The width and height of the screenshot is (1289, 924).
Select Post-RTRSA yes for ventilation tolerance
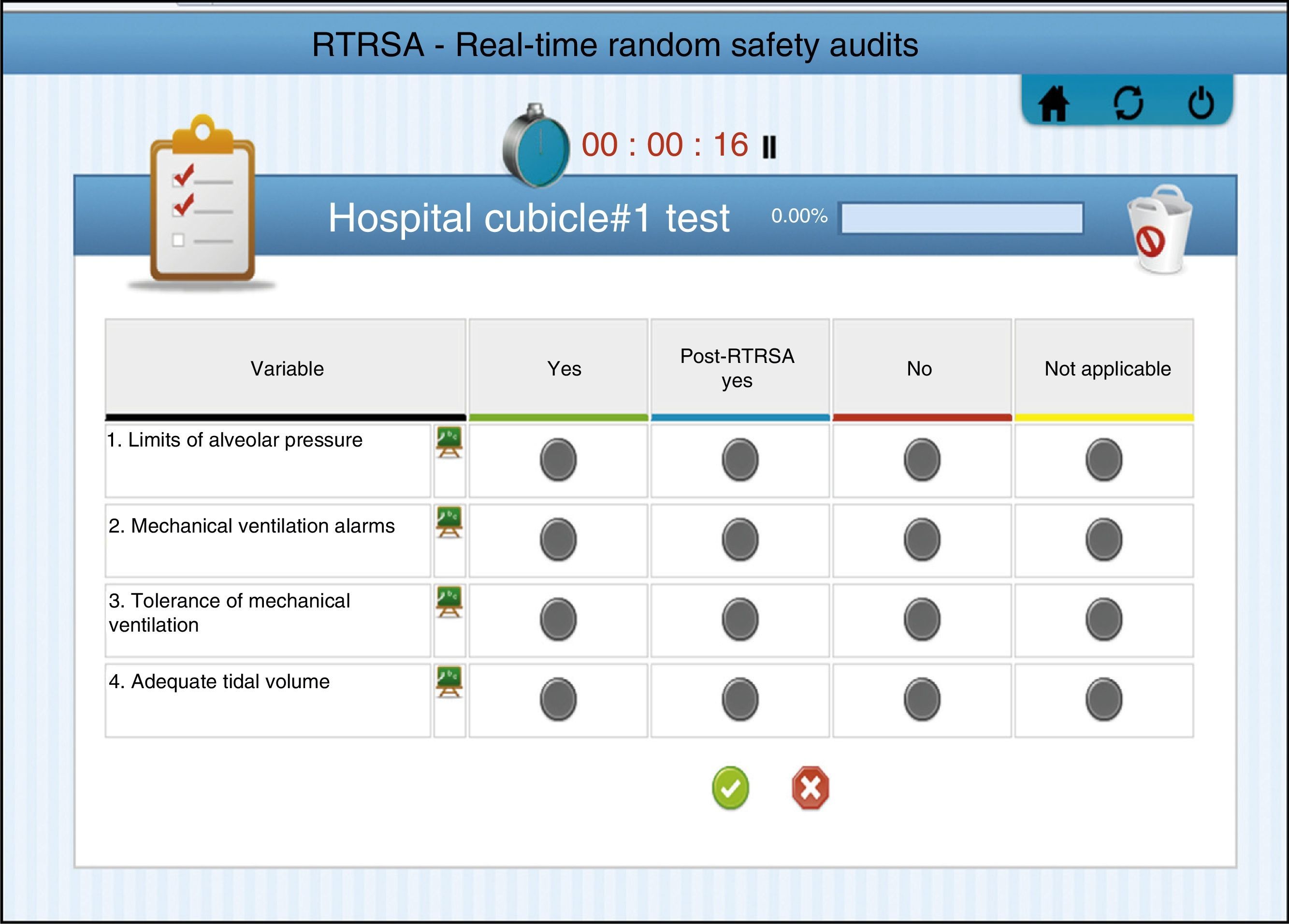[740, 619]
